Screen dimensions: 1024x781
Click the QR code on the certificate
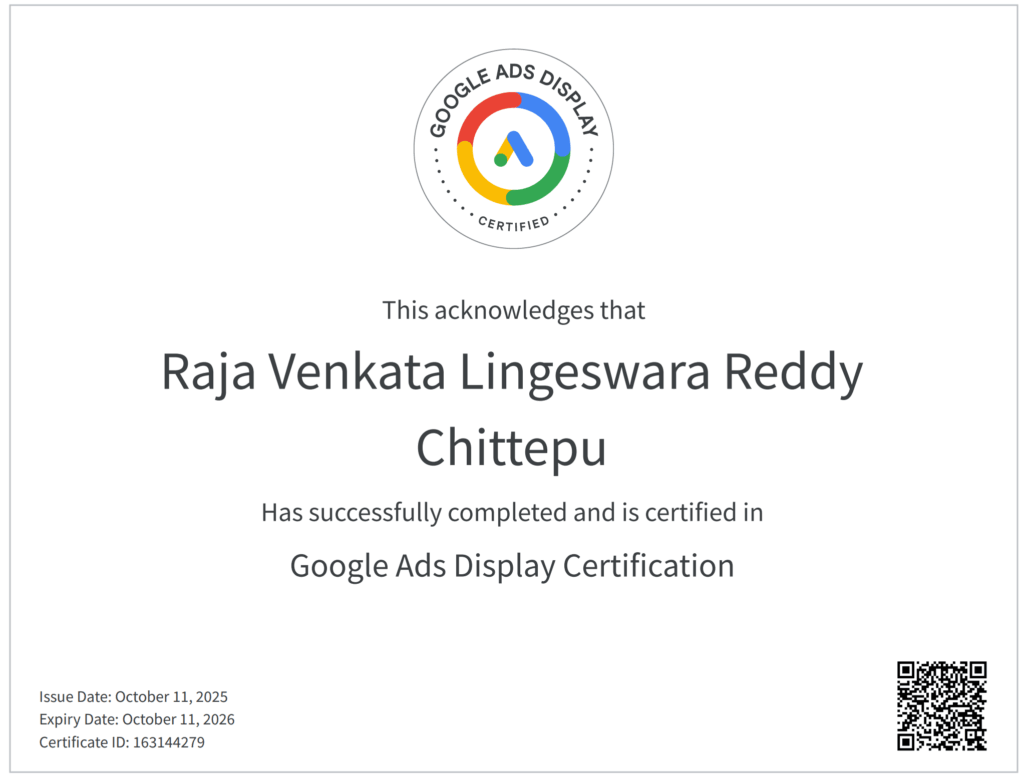tap(941, 705)
